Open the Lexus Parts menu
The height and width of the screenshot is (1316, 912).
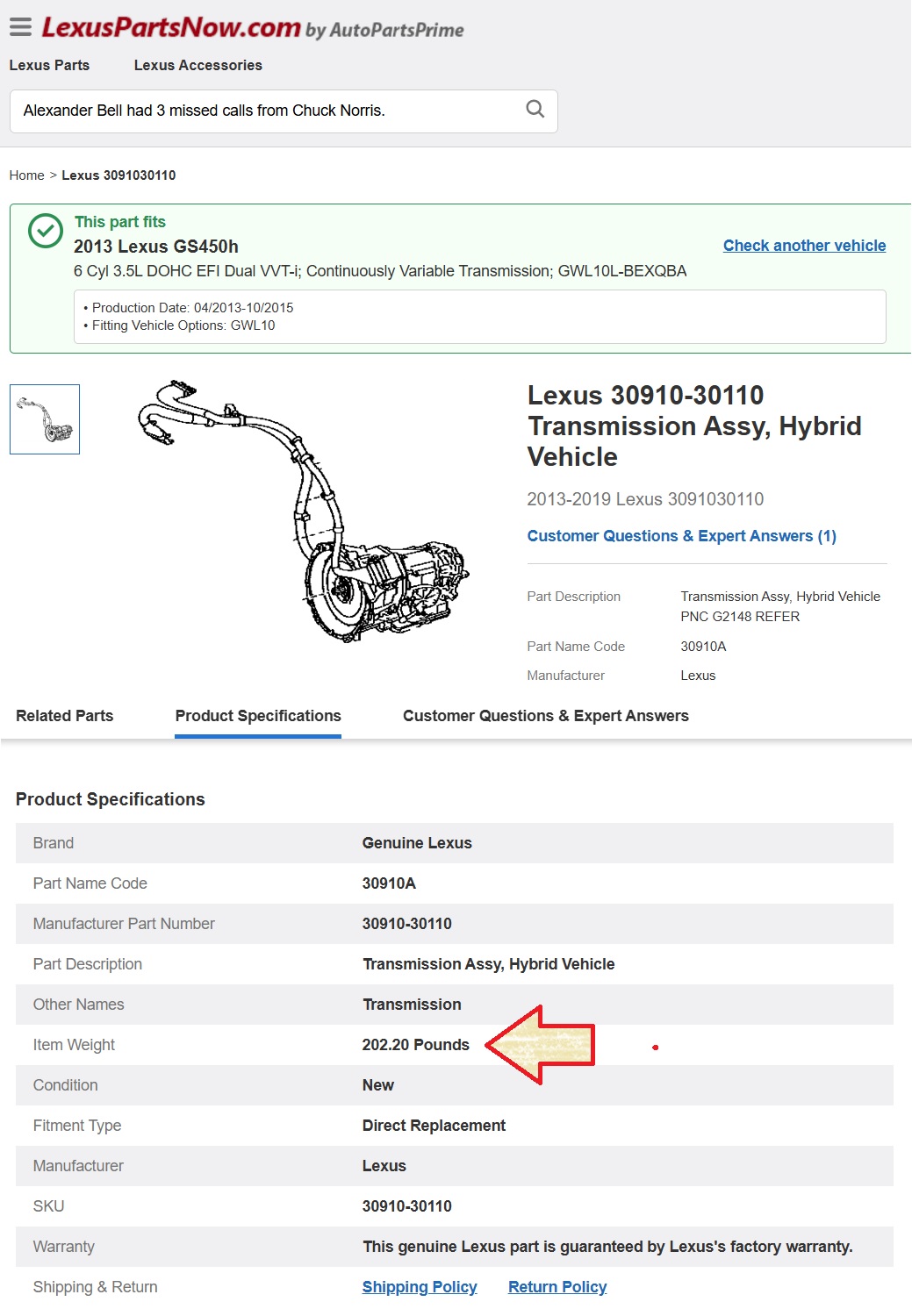[x=49, y=65]
